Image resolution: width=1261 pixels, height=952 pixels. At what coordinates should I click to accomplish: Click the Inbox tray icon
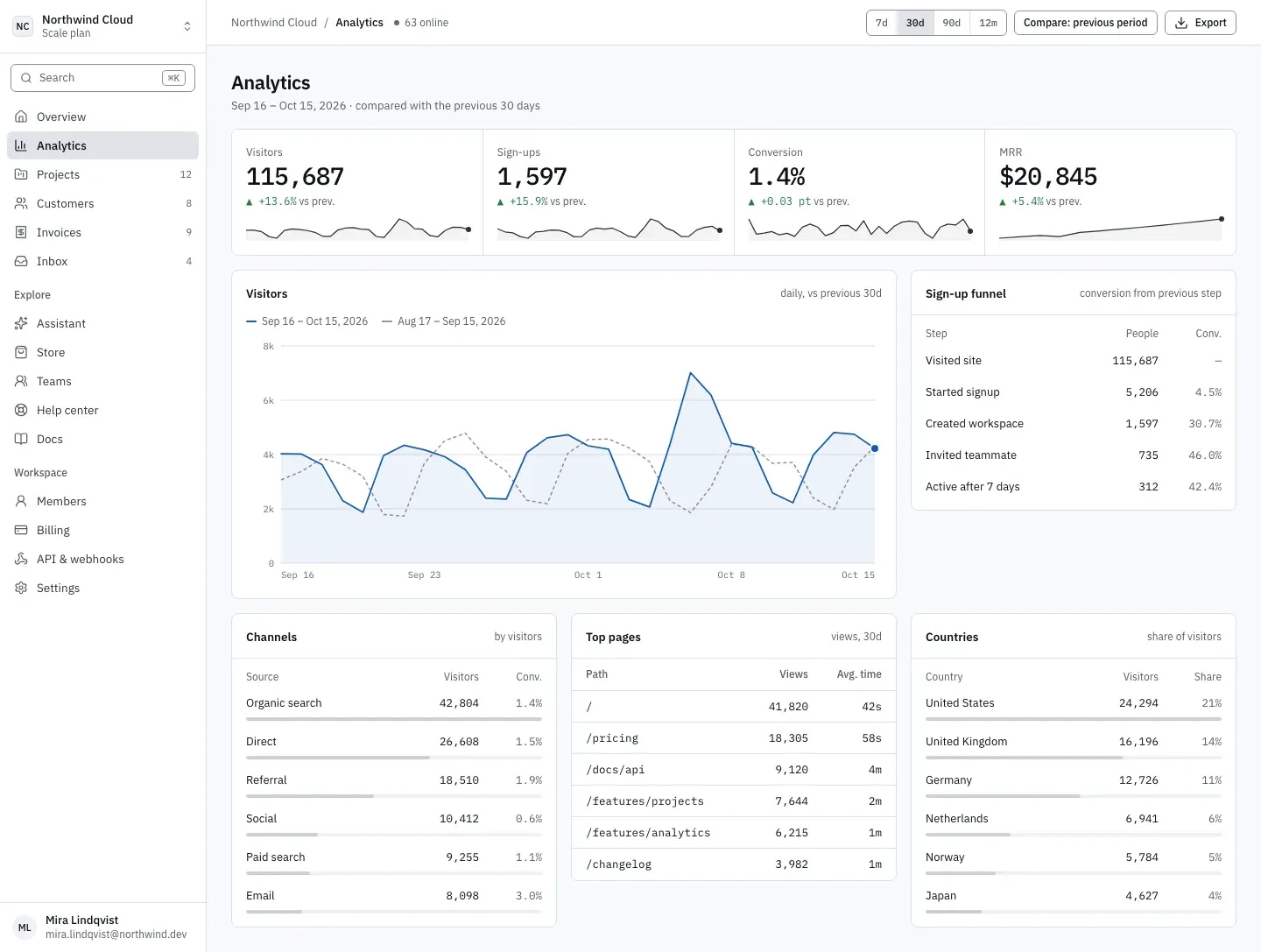click(x=21, y=261)
